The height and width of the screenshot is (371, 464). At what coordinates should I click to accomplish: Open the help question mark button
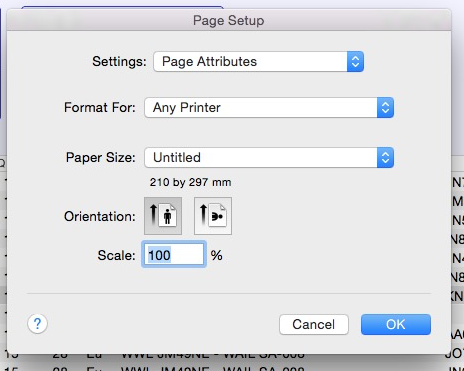pyautogui.click(x=37, y=324)
